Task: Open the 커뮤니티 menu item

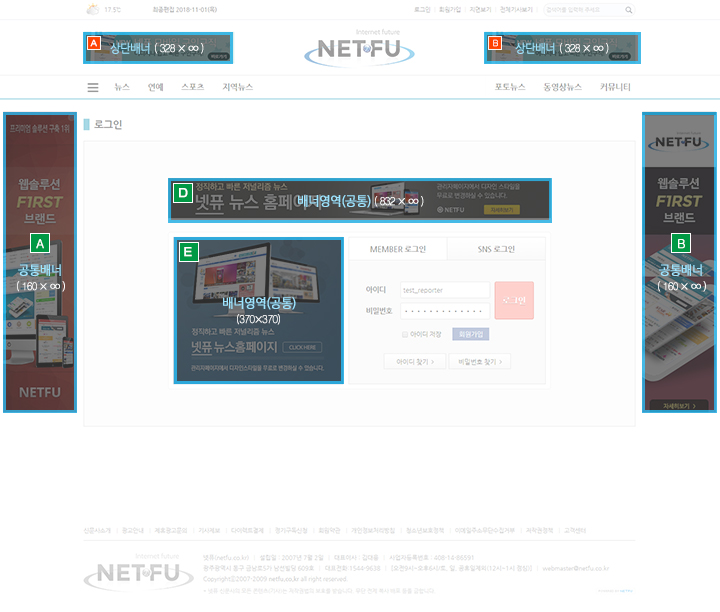Action: coord(615,88)
